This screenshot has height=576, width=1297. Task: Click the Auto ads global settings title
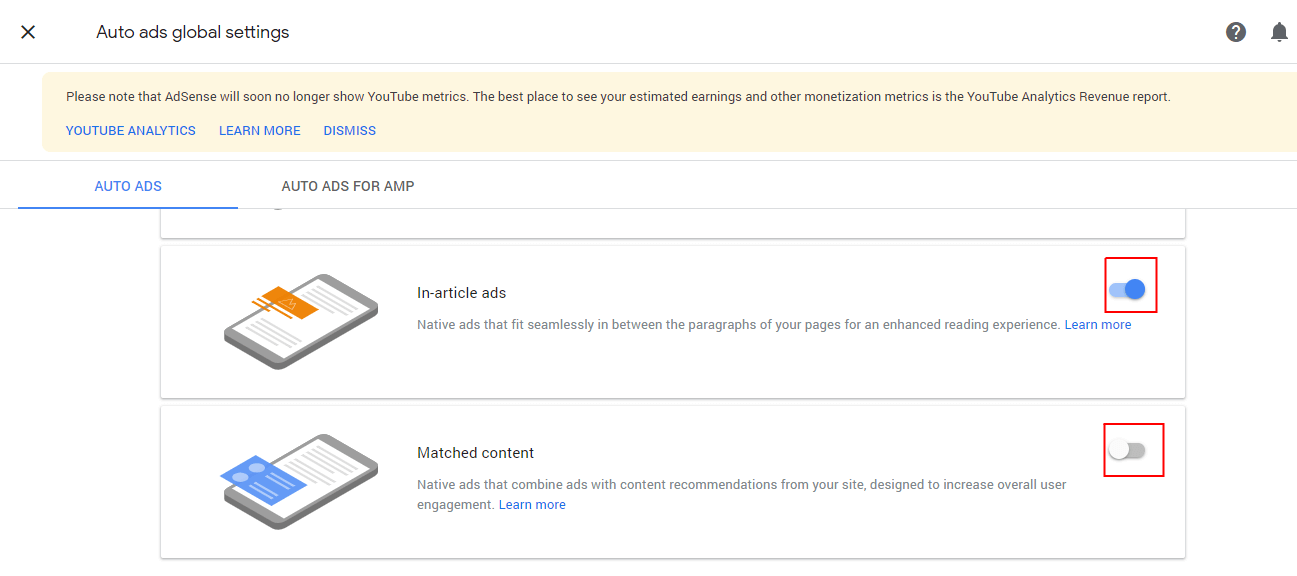pos(193,32)
